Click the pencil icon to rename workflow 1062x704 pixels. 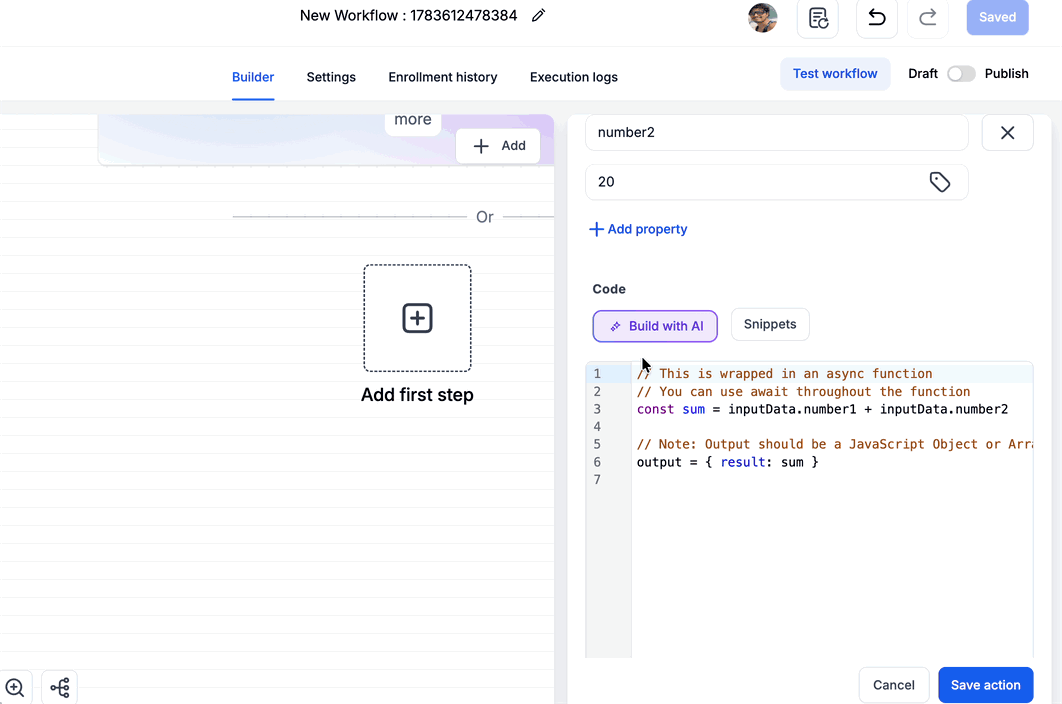click(538, 16)
